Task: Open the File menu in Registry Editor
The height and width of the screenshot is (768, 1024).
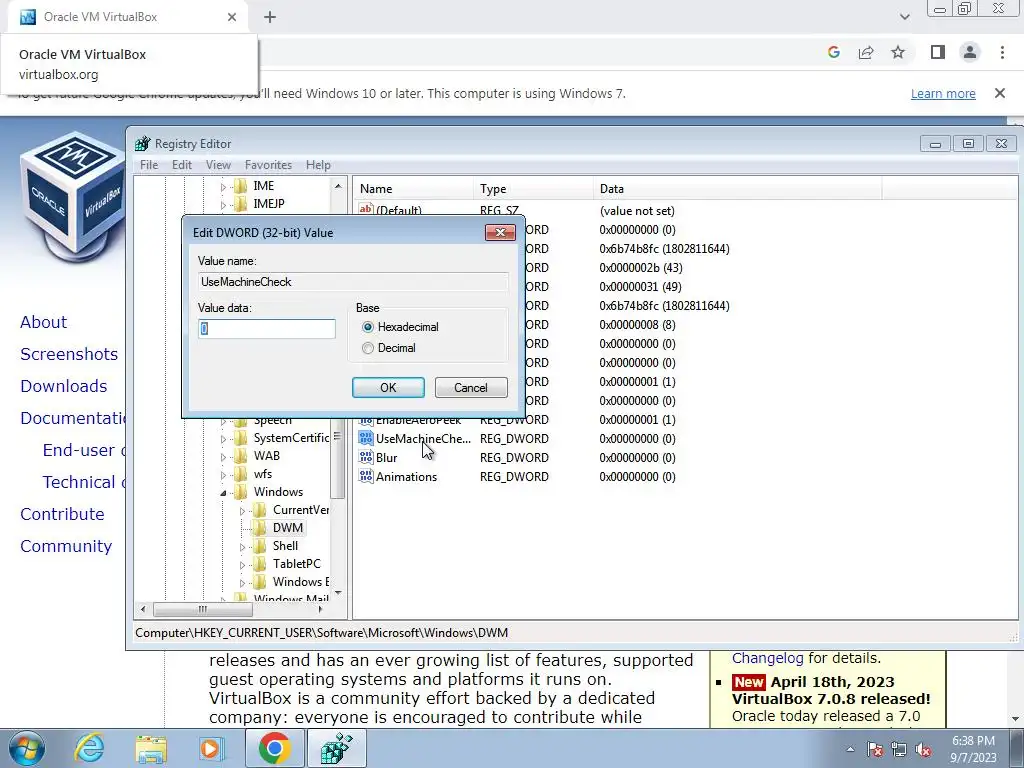Action: tap(149, 165)
